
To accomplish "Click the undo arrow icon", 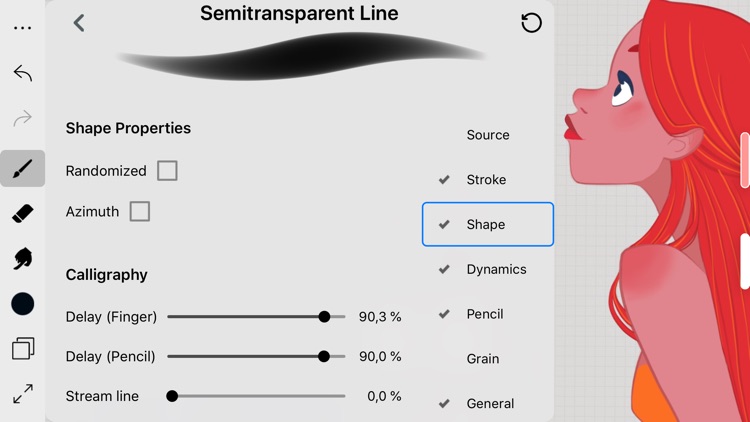I will 22,73.
